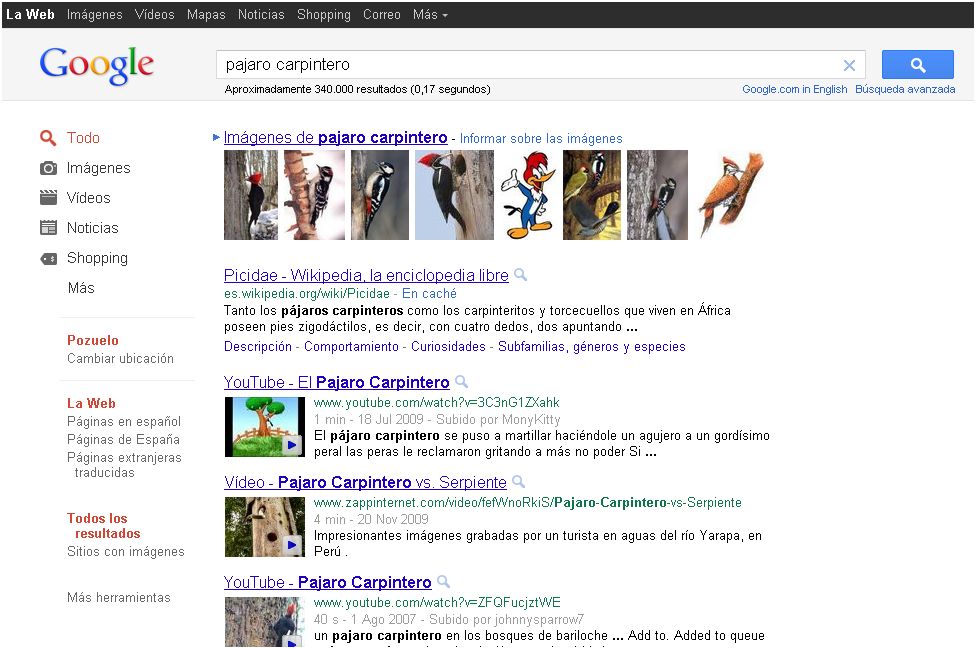Click the clapperboard icon beside Vídeos
Image resolution: width=976 pixels, height=649 pixels.
point(48,198)
